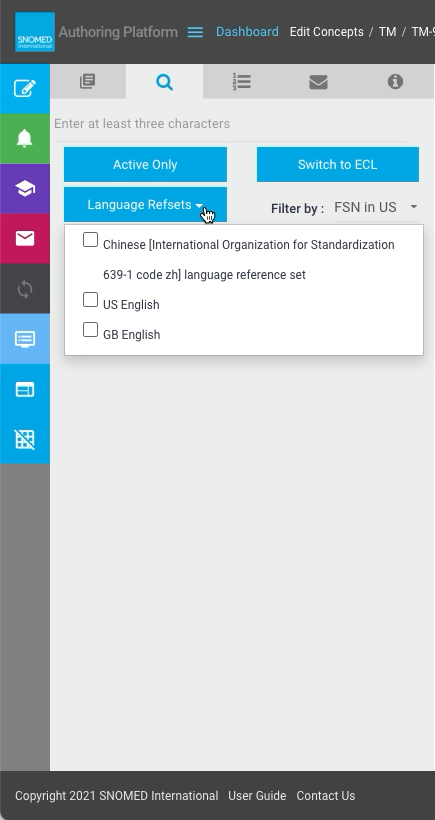Enable the US English checkbox
This screenshot has height=820, width=435.
pyautogui.click(x=90, y=300)
